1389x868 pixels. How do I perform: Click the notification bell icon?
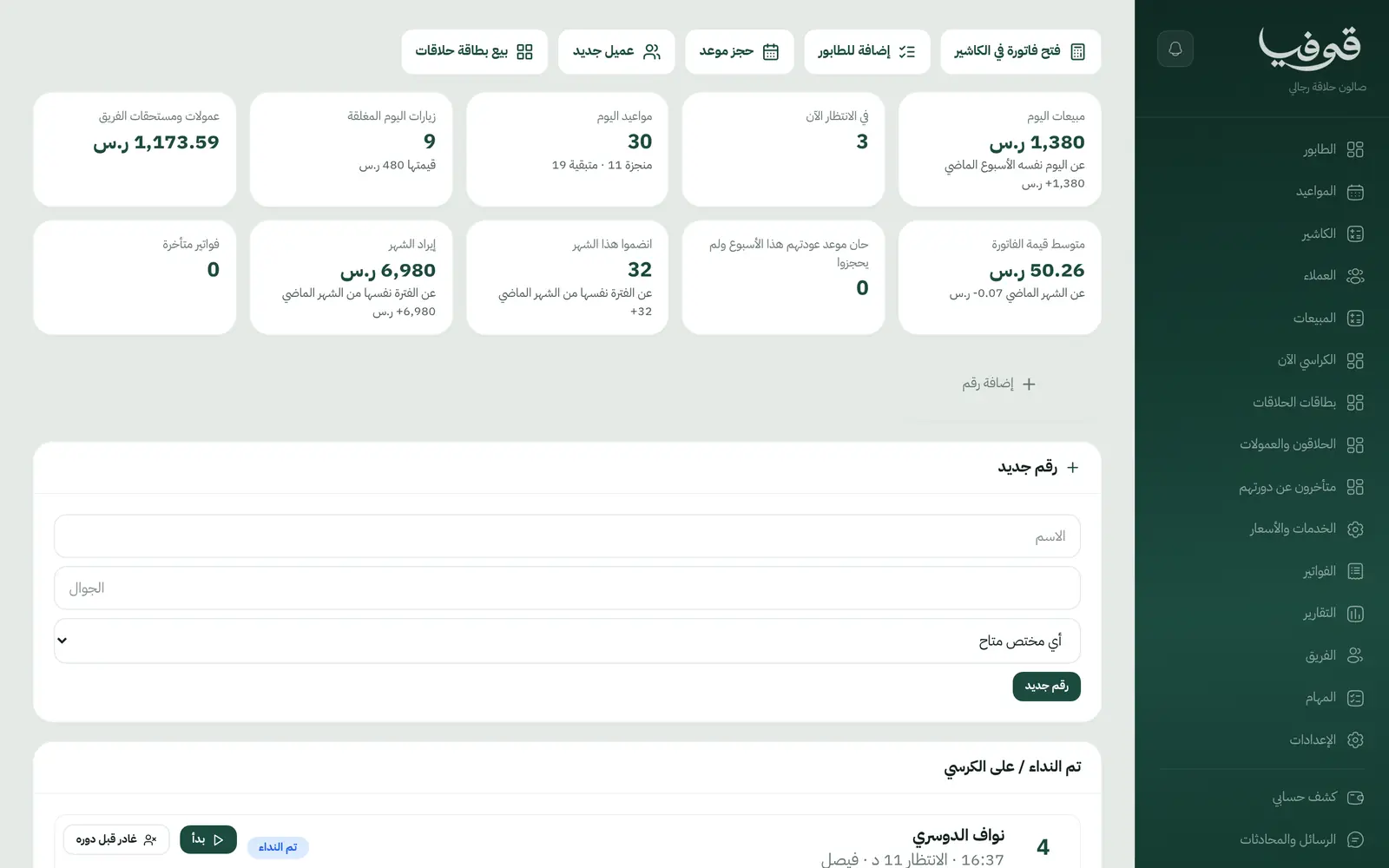(1175, 49)
